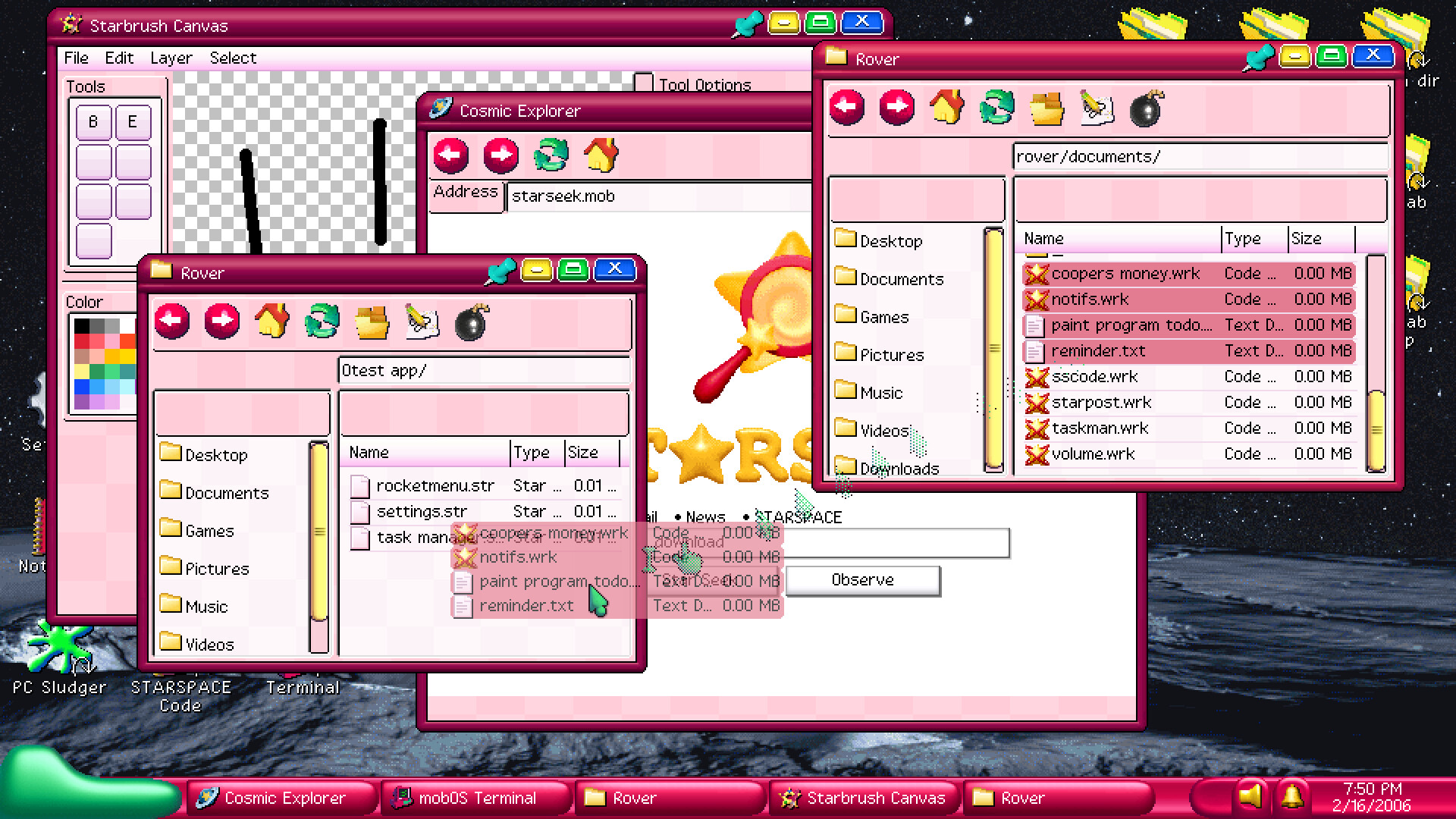Pick the black swatch from the Color palette

click(x=80, y=326)
